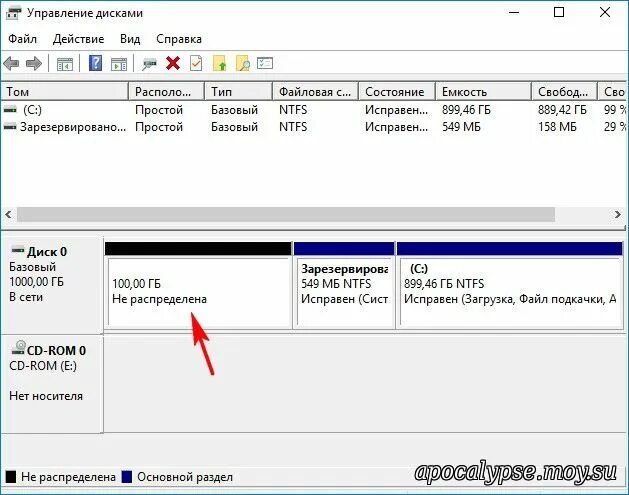Viewport: 629px width, 495px height.
Task: Click the 158 МБ free space cell
Action: (557, 127)
